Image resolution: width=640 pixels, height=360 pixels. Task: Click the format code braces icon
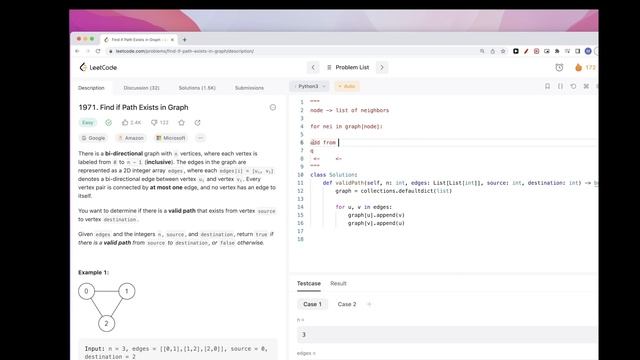560,86
